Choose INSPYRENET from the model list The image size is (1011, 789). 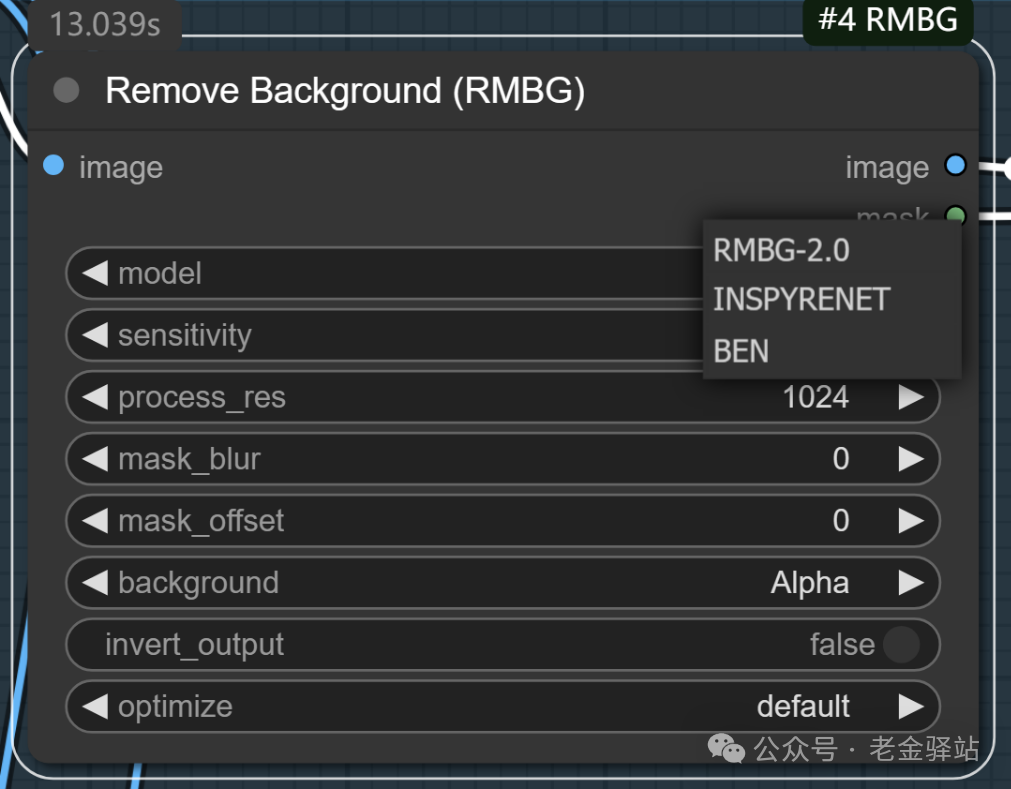tap(832, 300)
